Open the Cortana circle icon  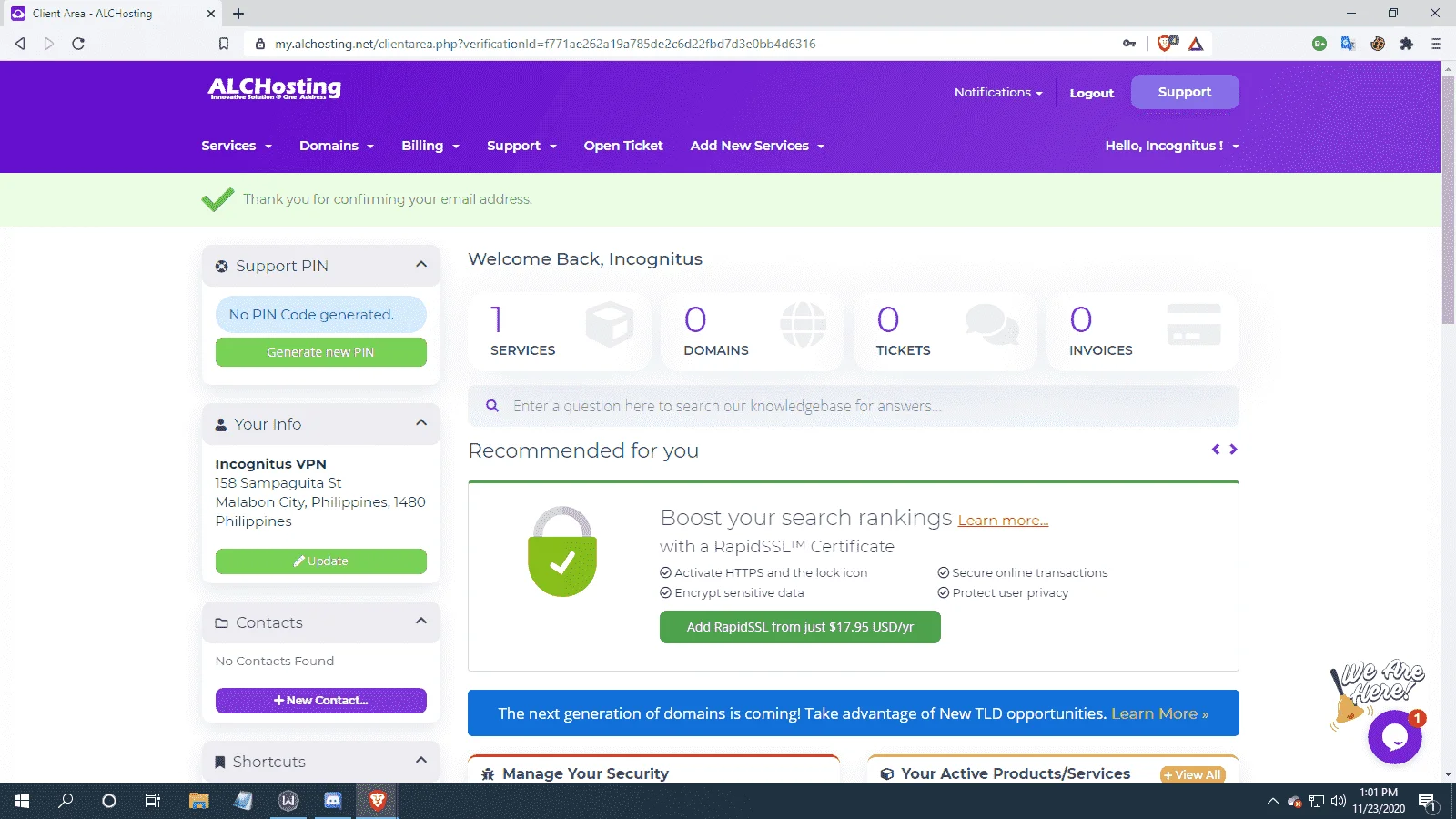pyautogui.click(x=109, y=801)
